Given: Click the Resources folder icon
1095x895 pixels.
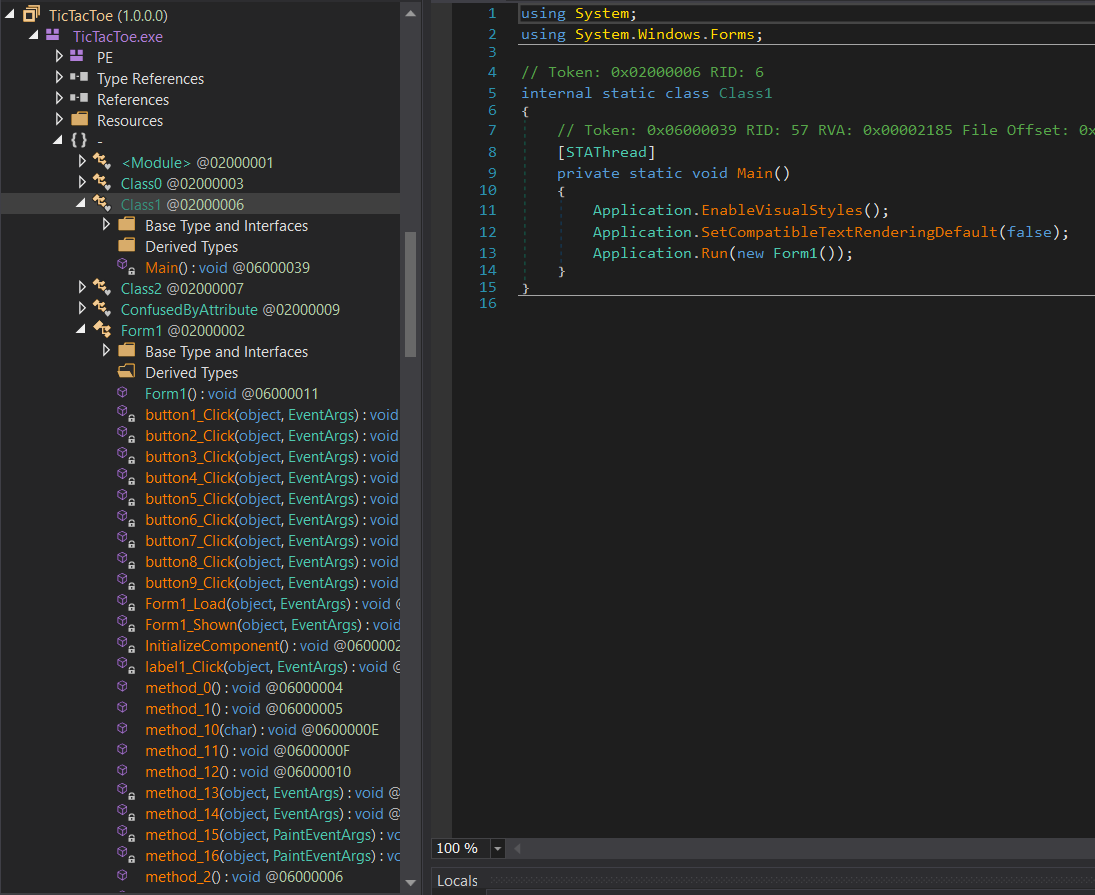Looking at the screenshot, I should (x=79, y=120).
